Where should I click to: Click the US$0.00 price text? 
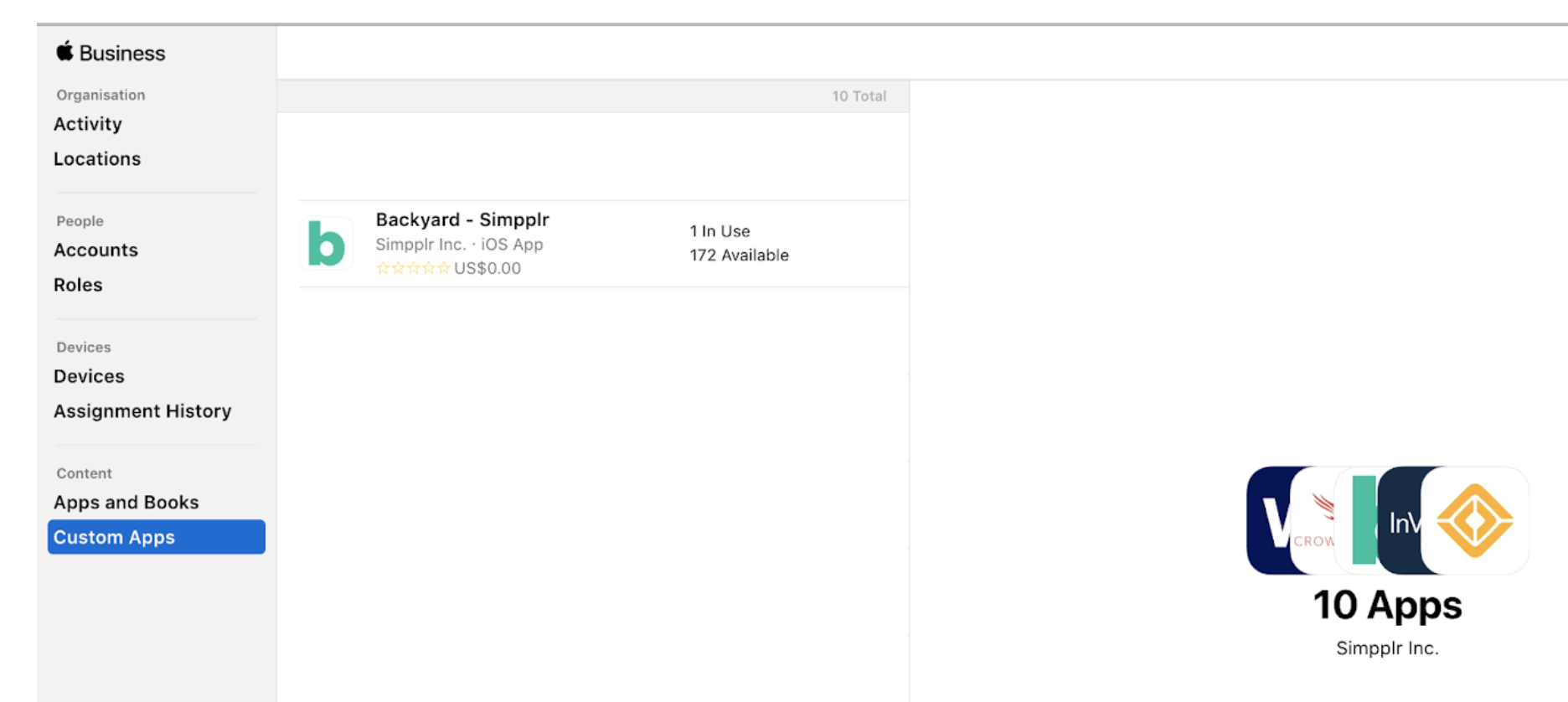[x=487, y=268]
